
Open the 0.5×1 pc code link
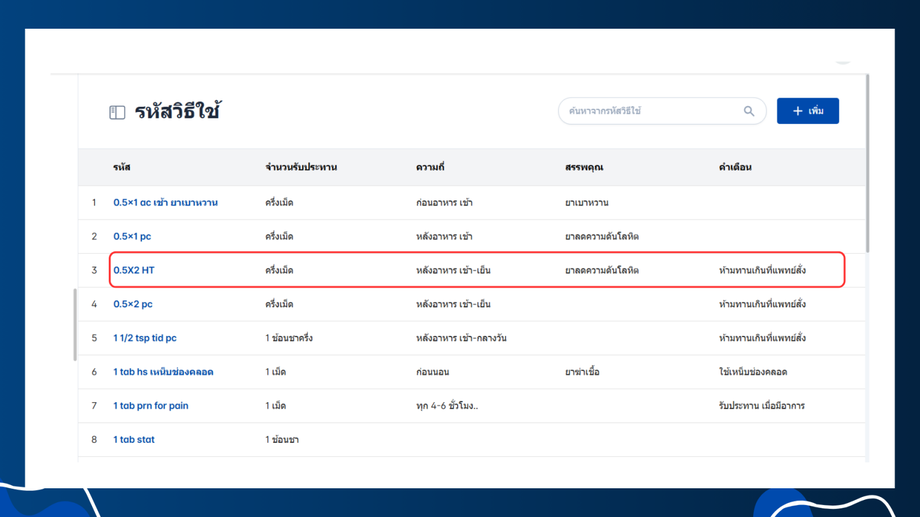tap(132, 236)
